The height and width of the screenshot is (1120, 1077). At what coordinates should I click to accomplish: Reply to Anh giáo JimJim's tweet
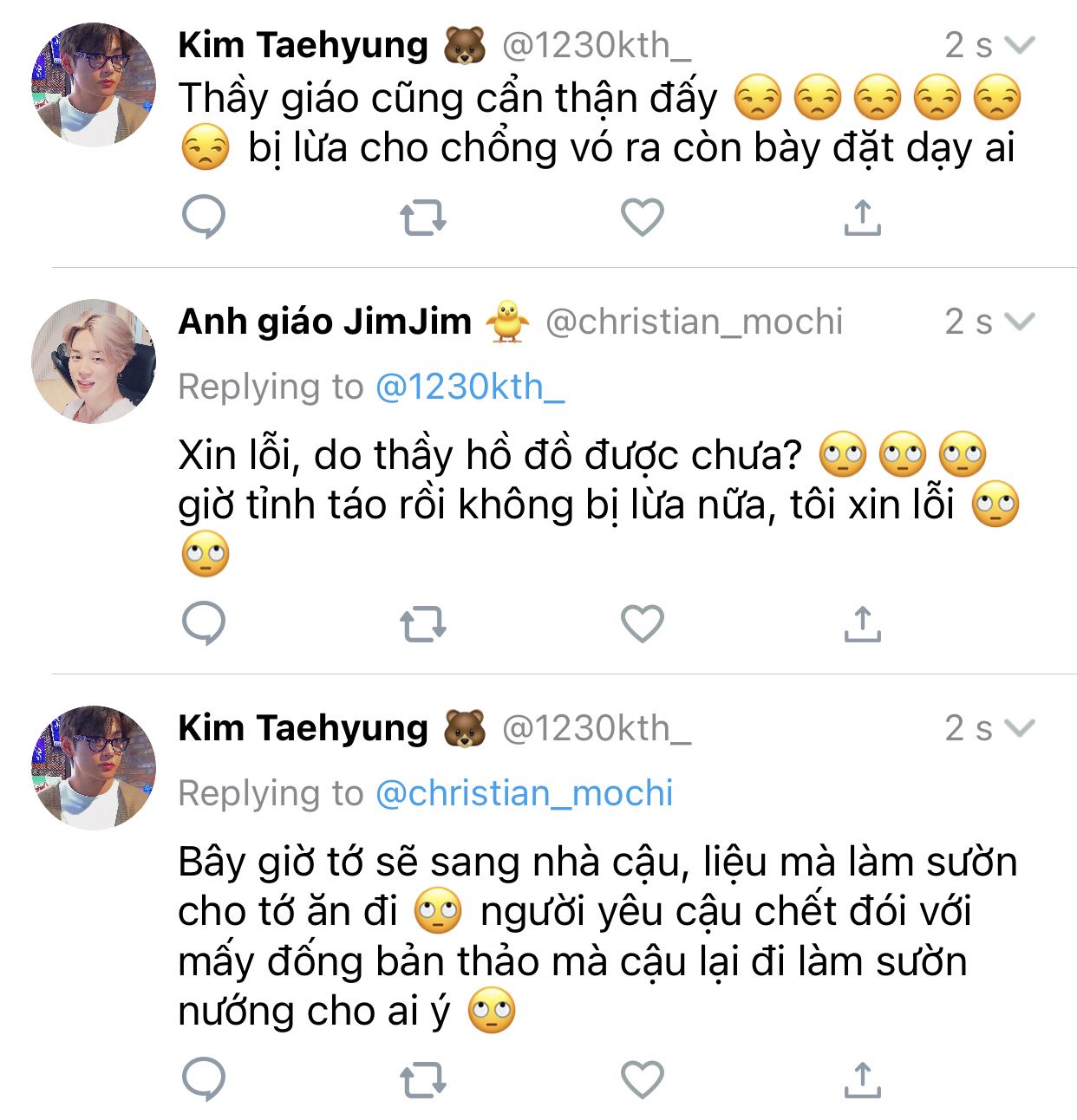pyautogui.click(x=204, y=623)
